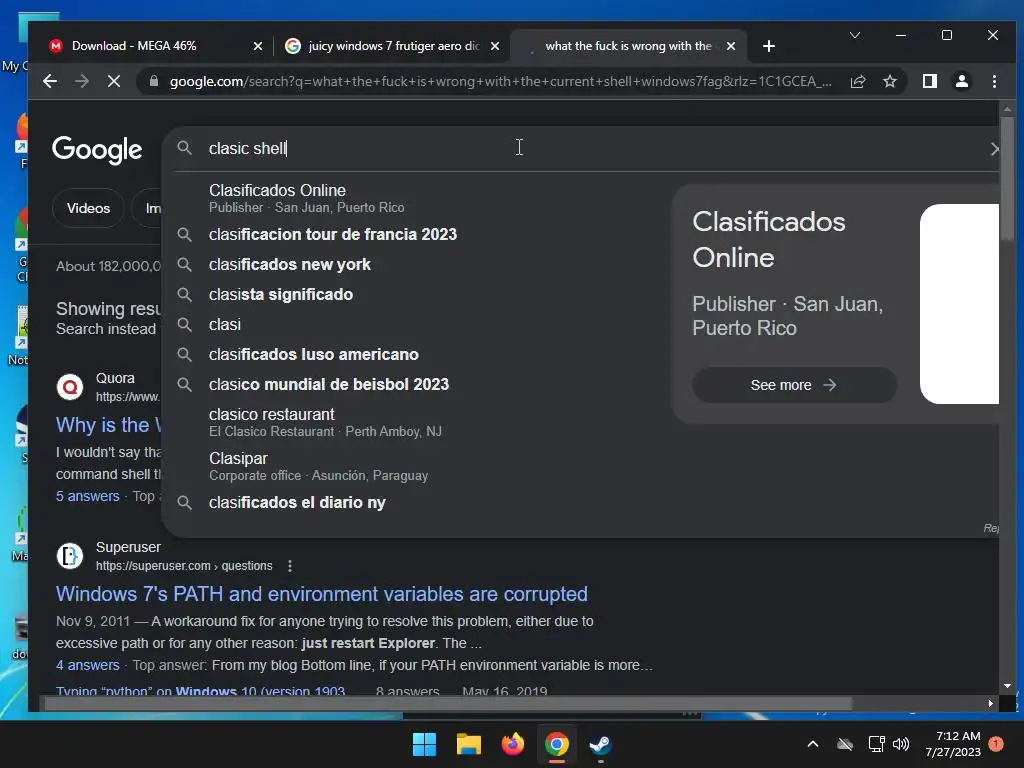The width and height of the screenshot is (1024, 768).
Task: Bookmark this tab with the star
Action: [889, 81]
